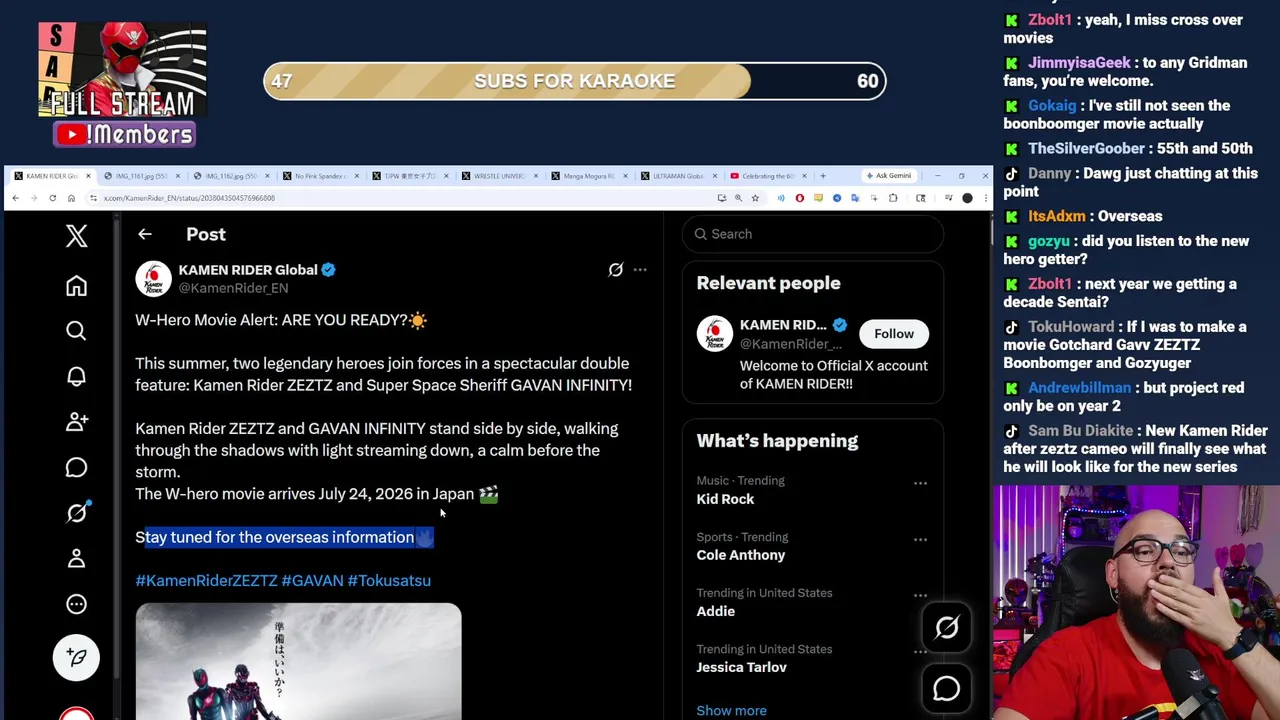Screen dimensions: 1280x720
Task: Switch to the Celebrating YouTube tab
Action: coord(767,176)
